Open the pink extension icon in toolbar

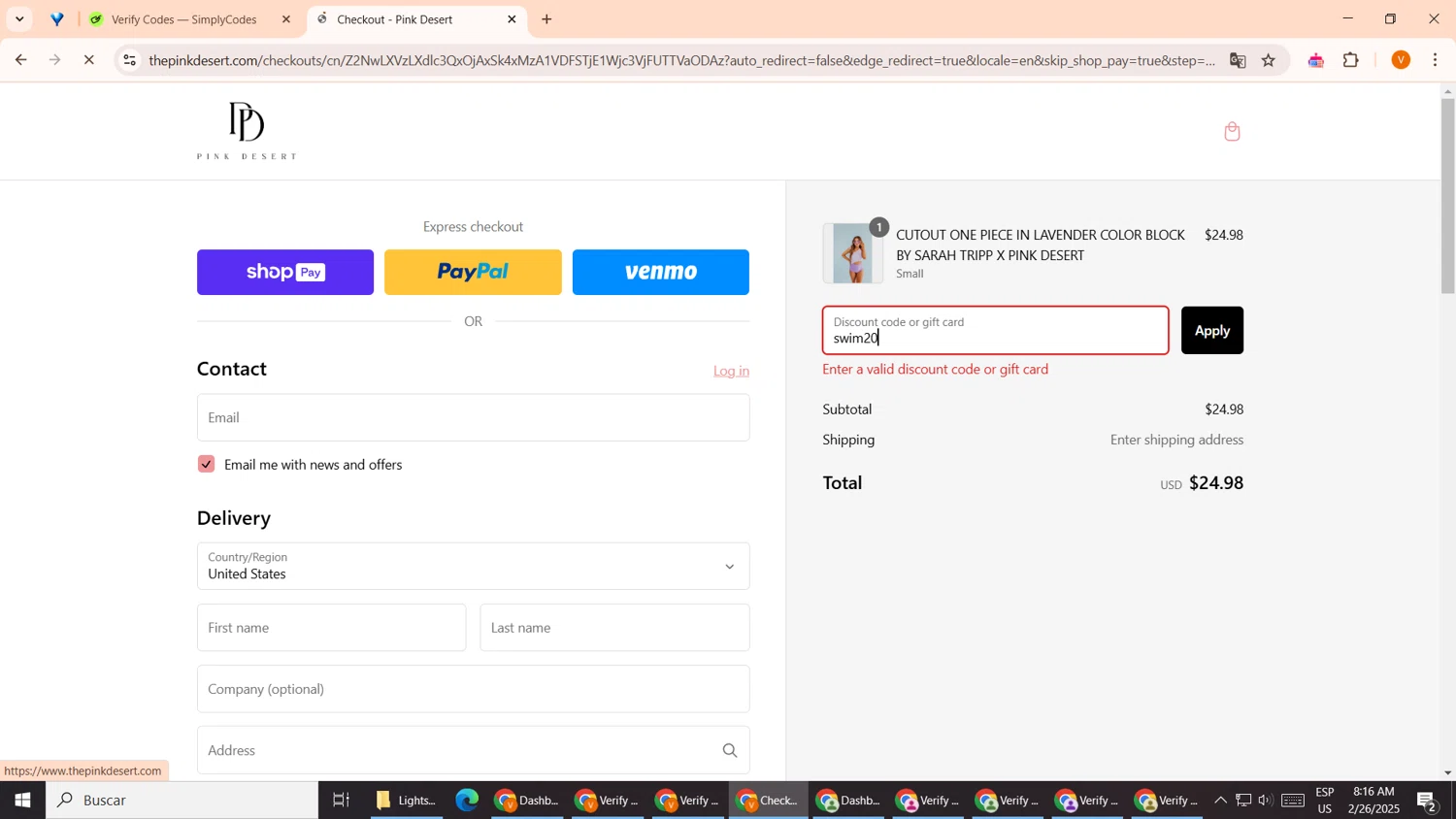pos(1316,60)
